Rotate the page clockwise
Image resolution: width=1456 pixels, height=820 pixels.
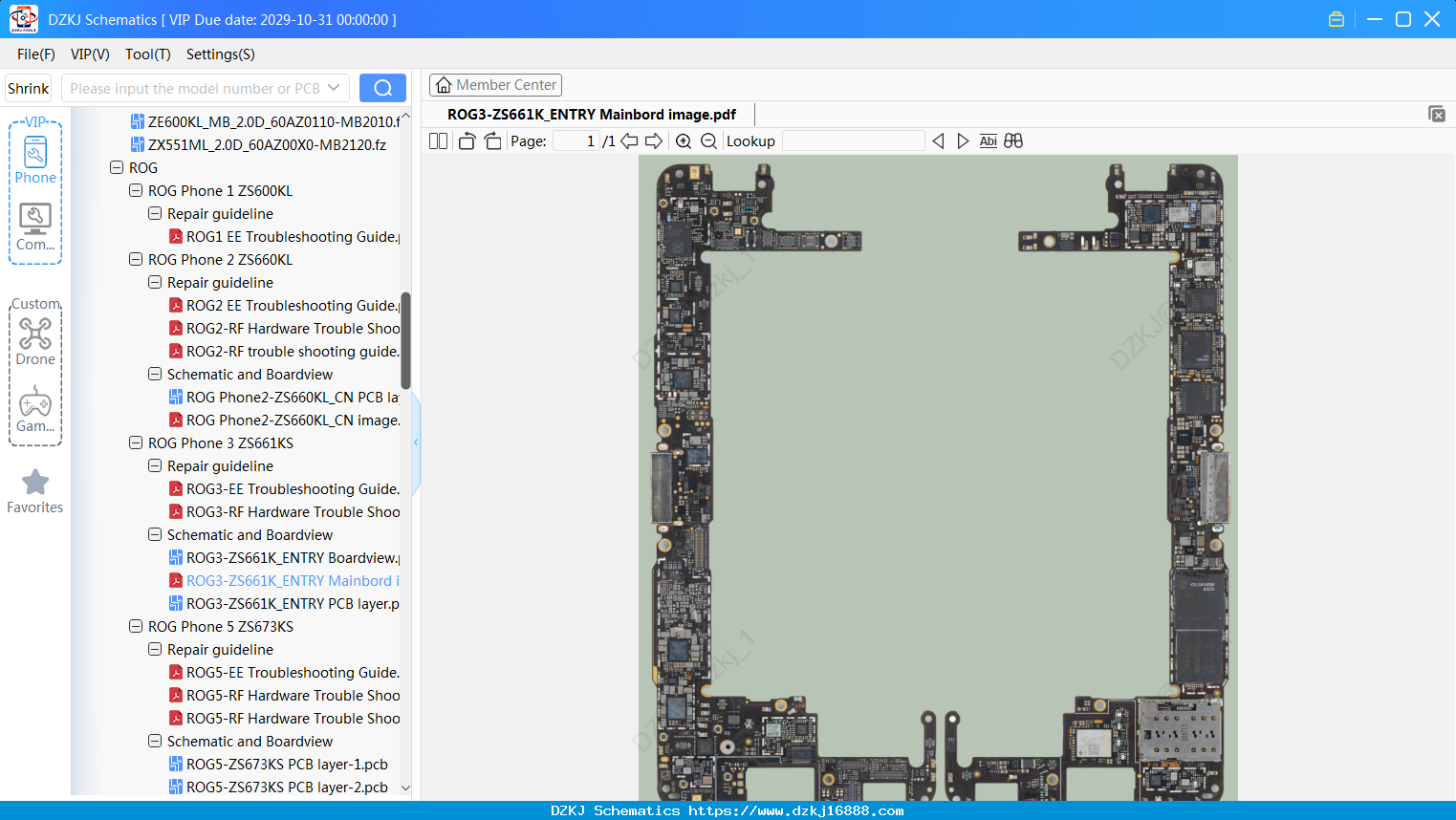[x=493, y=141]
